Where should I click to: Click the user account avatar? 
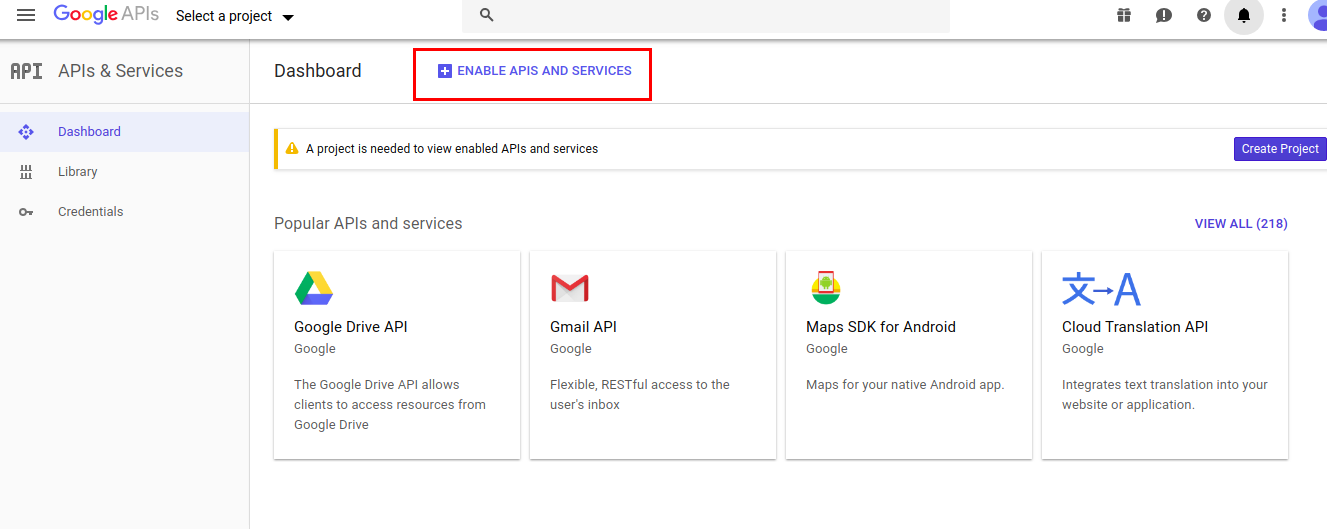(x=1317, y=15)
